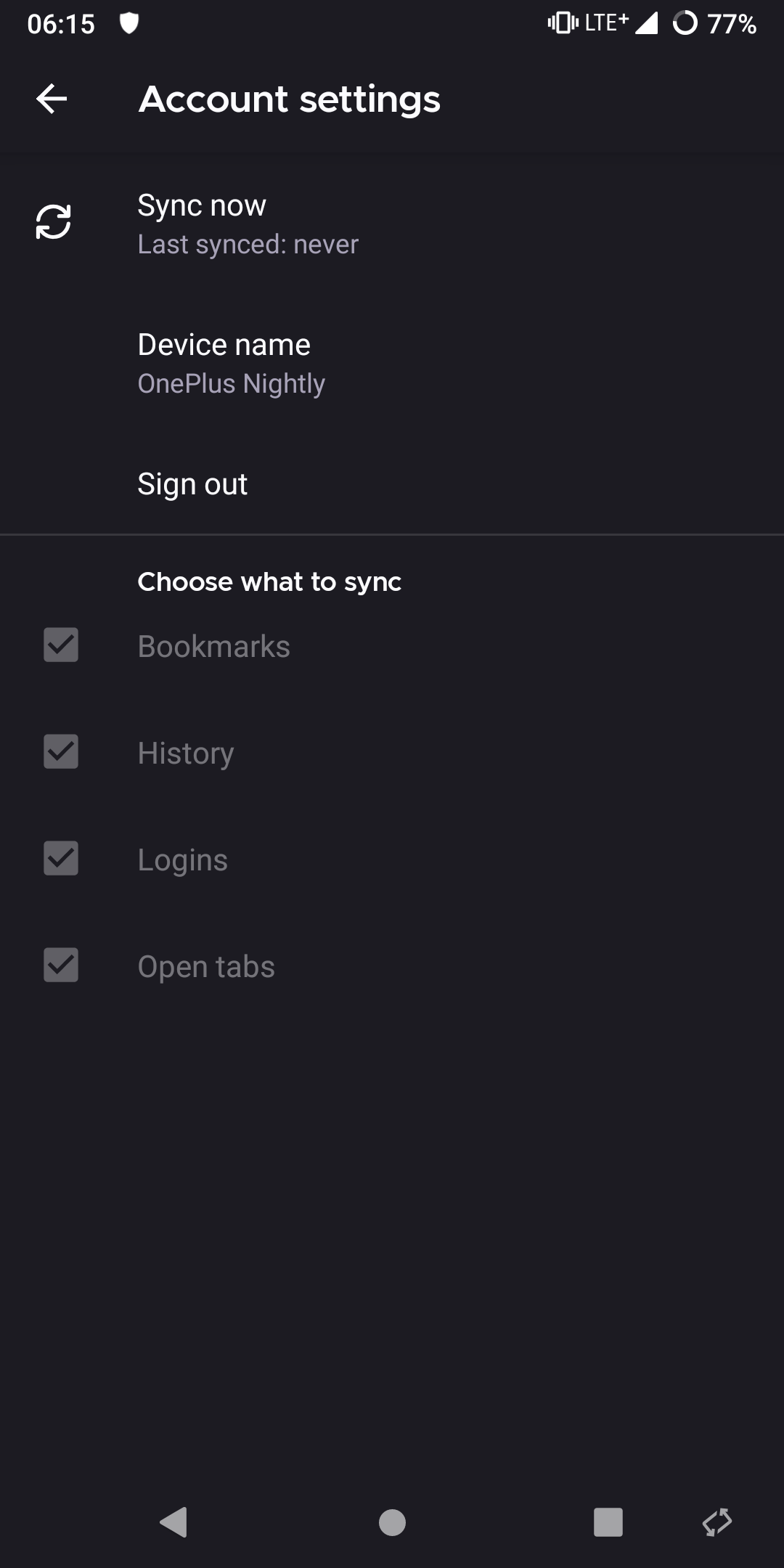Tap the Account settings title
The image size is (784, 1568).
pyautogui.click(x=290, y=99)
